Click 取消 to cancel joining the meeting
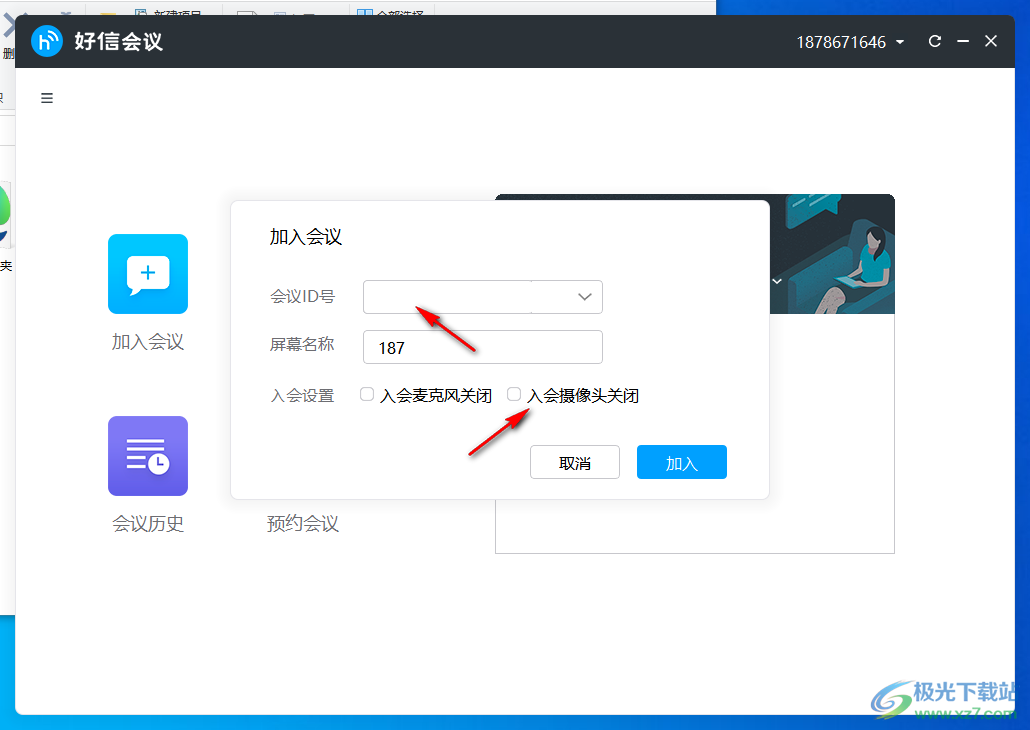 pos(575,461)
